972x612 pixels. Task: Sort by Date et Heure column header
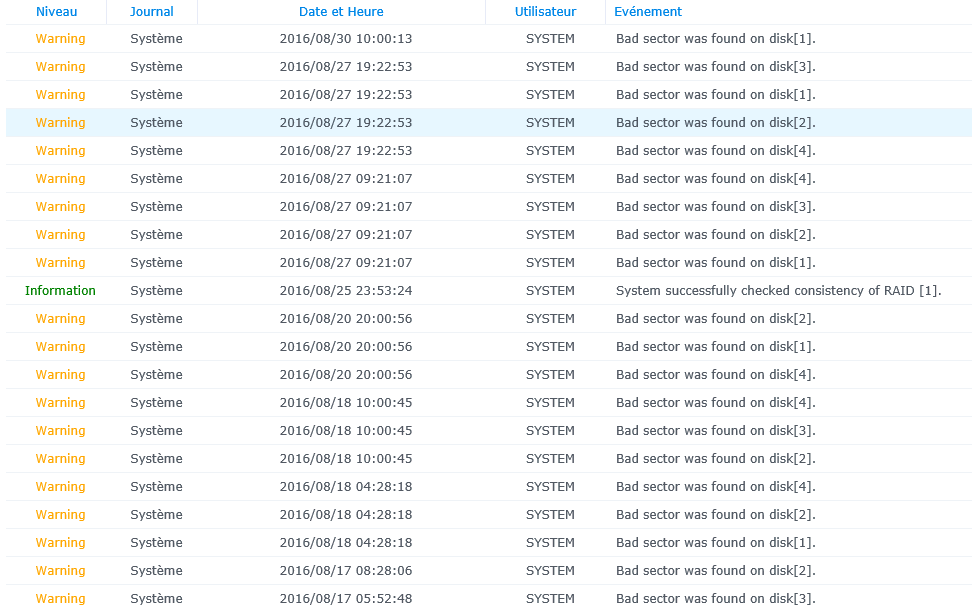pos(341,12)
